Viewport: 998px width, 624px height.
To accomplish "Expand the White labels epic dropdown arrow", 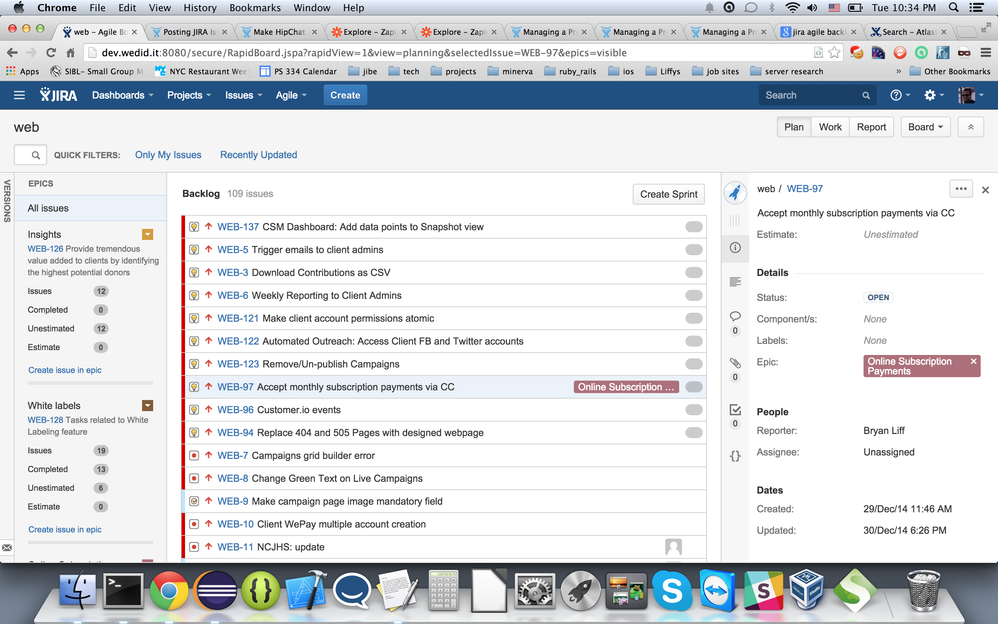I will pos(148,406).
